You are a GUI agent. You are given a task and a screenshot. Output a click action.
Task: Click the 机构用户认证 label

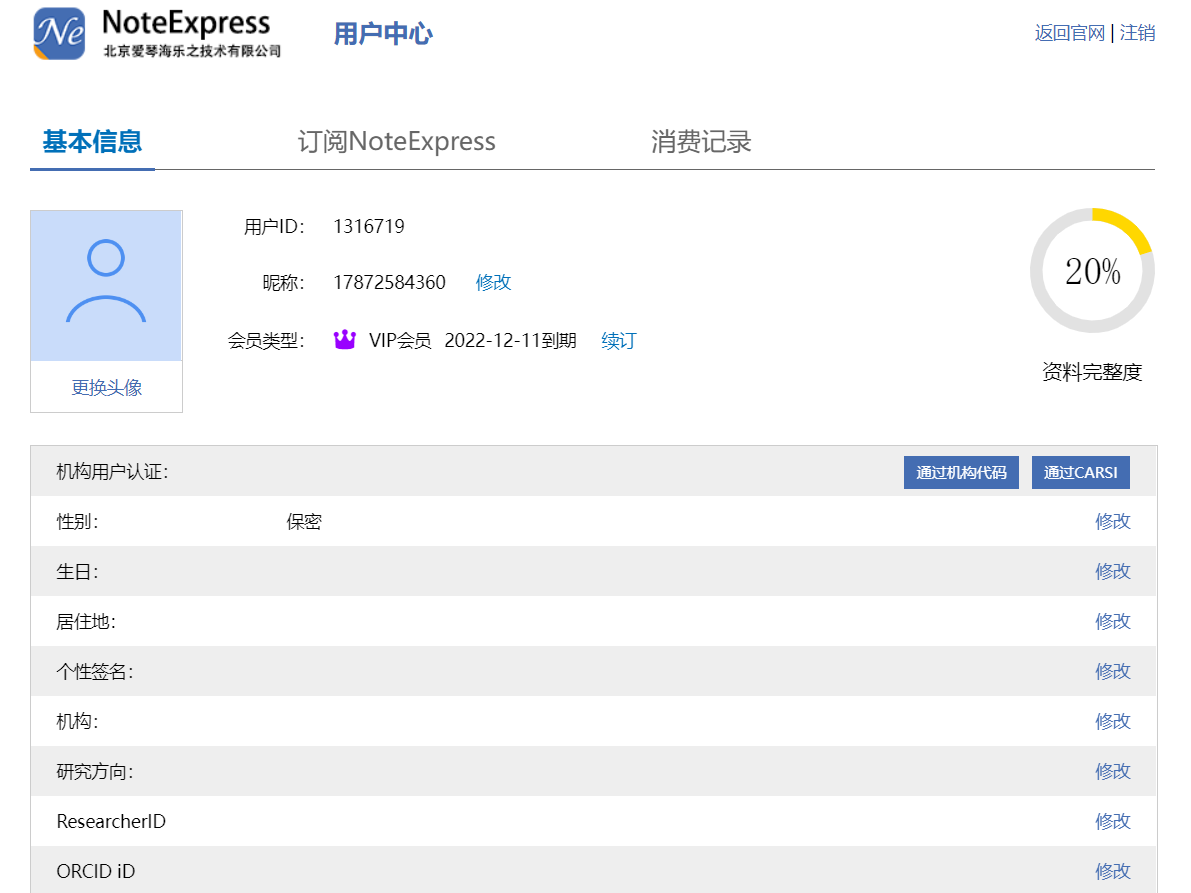click(112, 472)
